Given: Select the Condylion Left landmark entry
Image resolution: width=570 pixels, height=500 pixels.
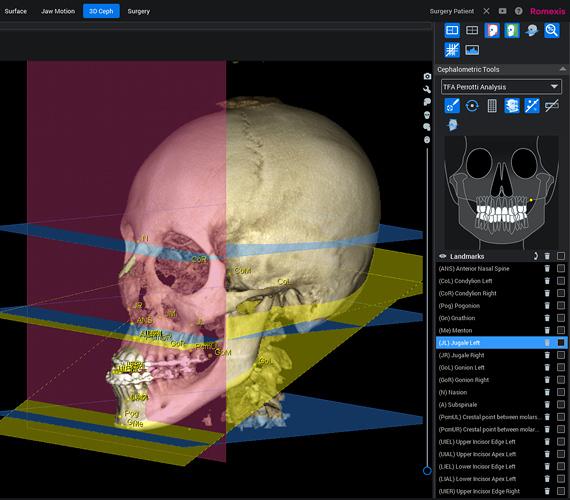Looking at the screenshot, I should [465, 281].
